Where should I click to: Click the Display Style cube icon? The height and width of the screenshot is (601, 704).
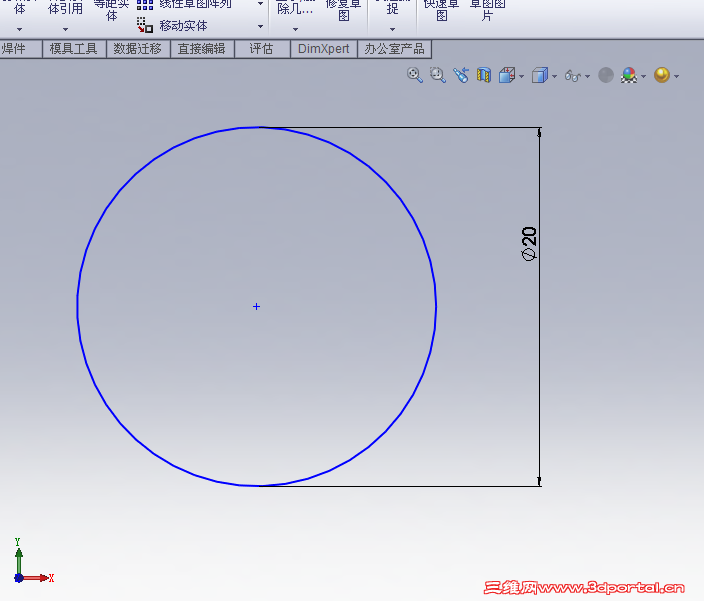coord(540,75)
